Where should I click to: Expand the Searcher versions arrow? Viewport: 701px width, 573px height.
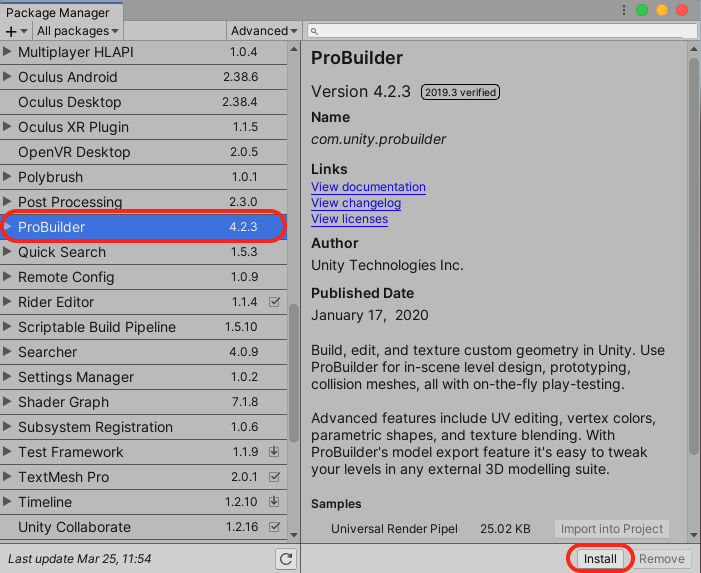click(x=7, y=352)
